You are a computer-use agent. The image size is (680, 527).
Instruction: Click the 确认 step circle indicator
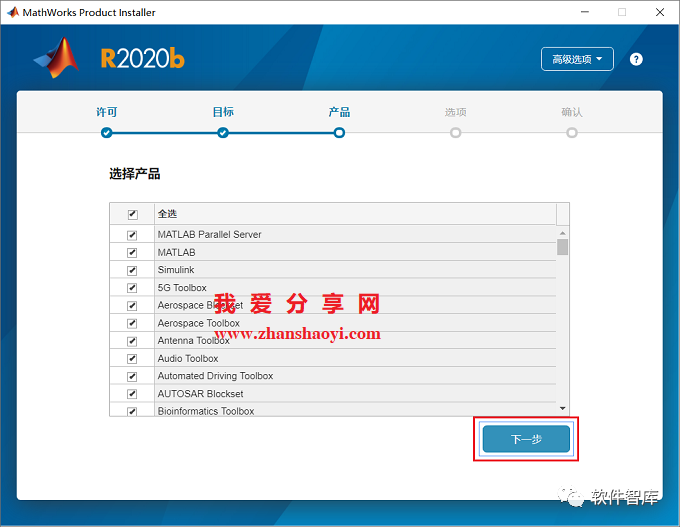pos(571,132)
